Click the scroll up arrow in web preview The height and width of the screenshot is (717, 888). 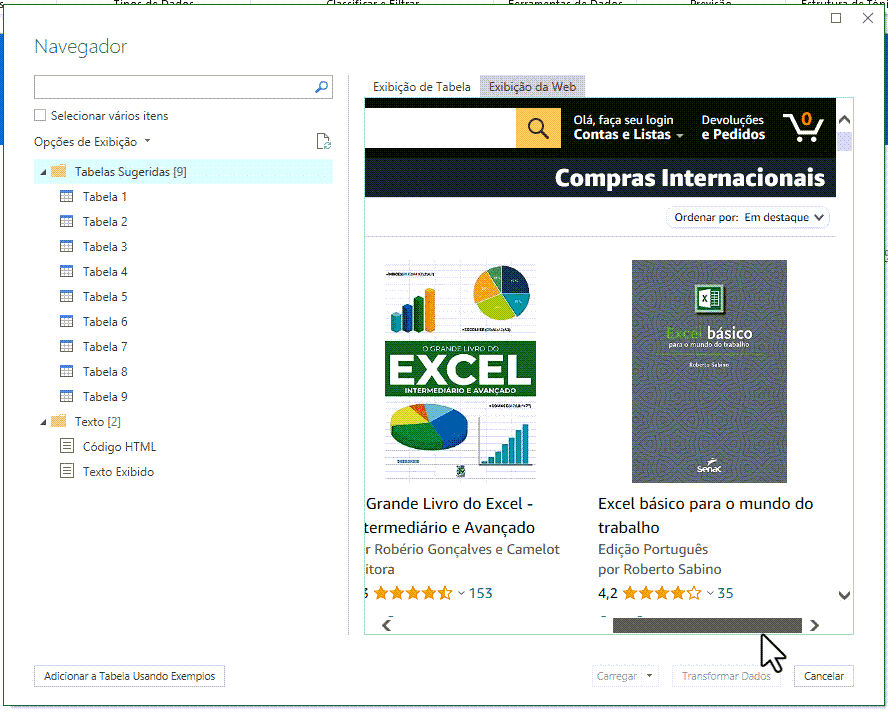844,120
